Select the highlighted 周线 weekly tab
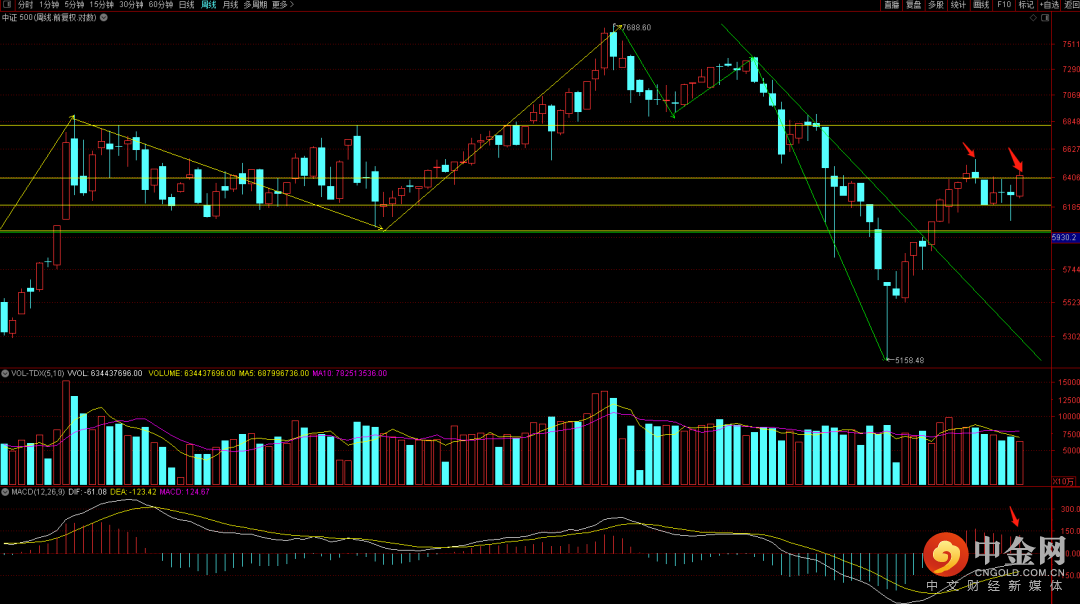Screen dimensions: 1080x604 tap(209, 5)
